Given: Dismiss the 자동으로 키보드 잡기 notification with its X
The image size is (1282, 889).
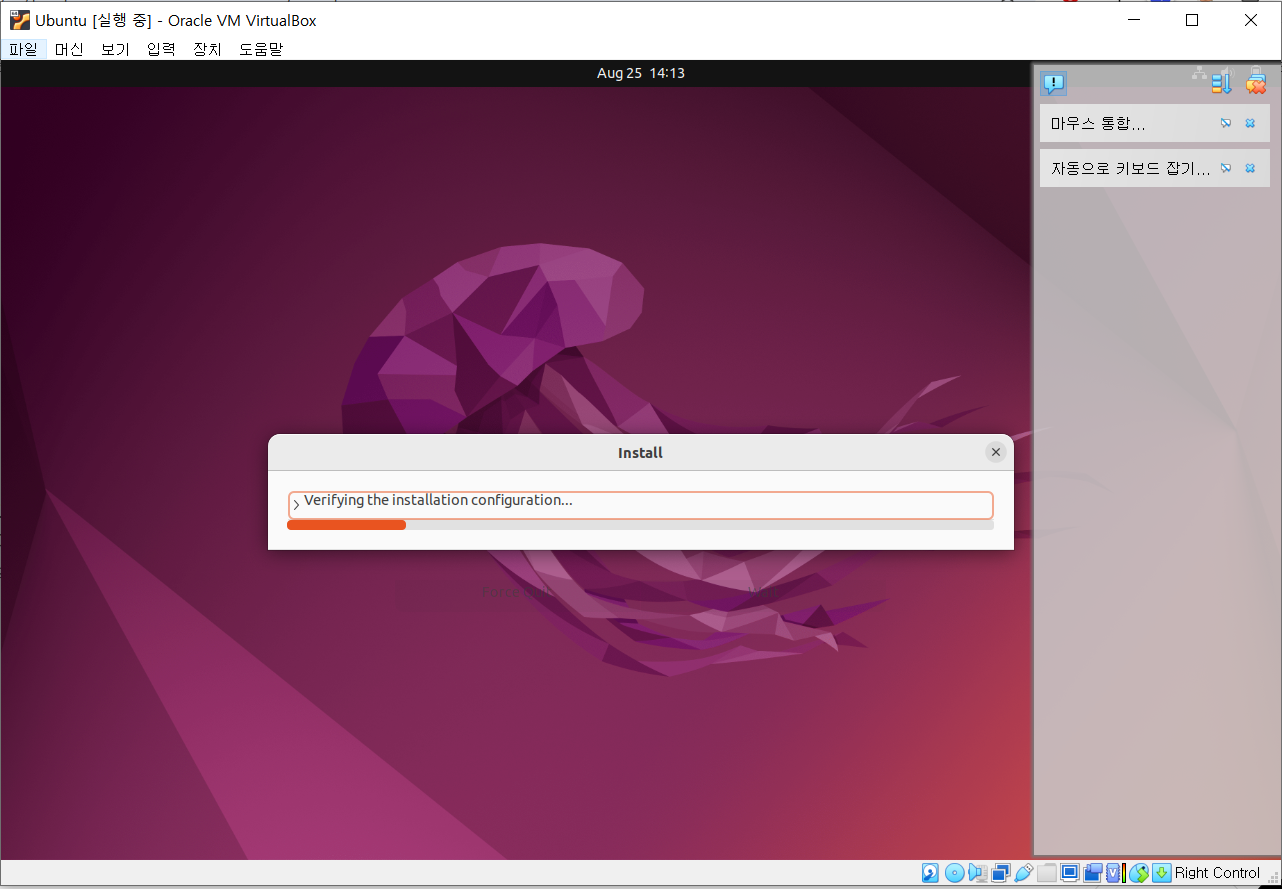Looking at the screenshot, I should coord(1250,168).
